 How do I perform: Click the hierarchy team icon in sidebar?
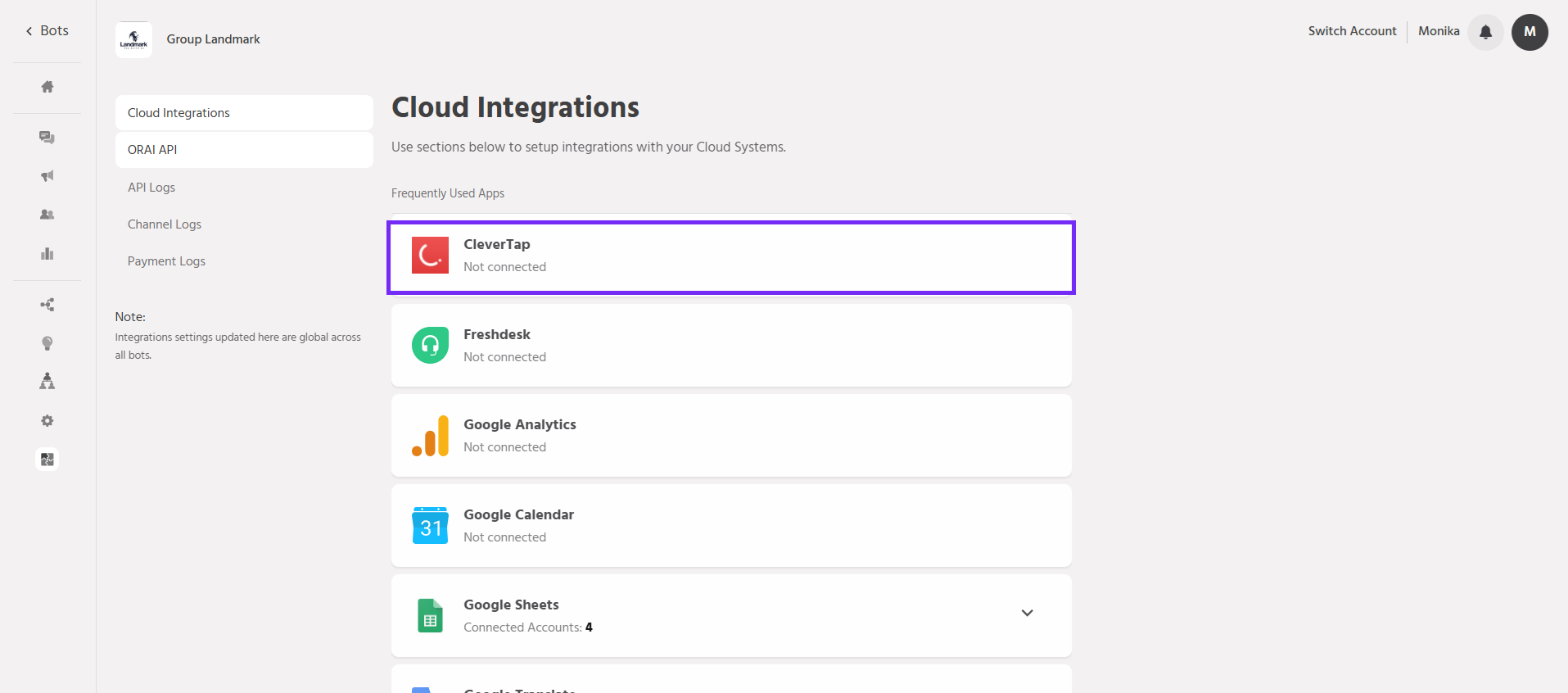click(x=47, y=382)
